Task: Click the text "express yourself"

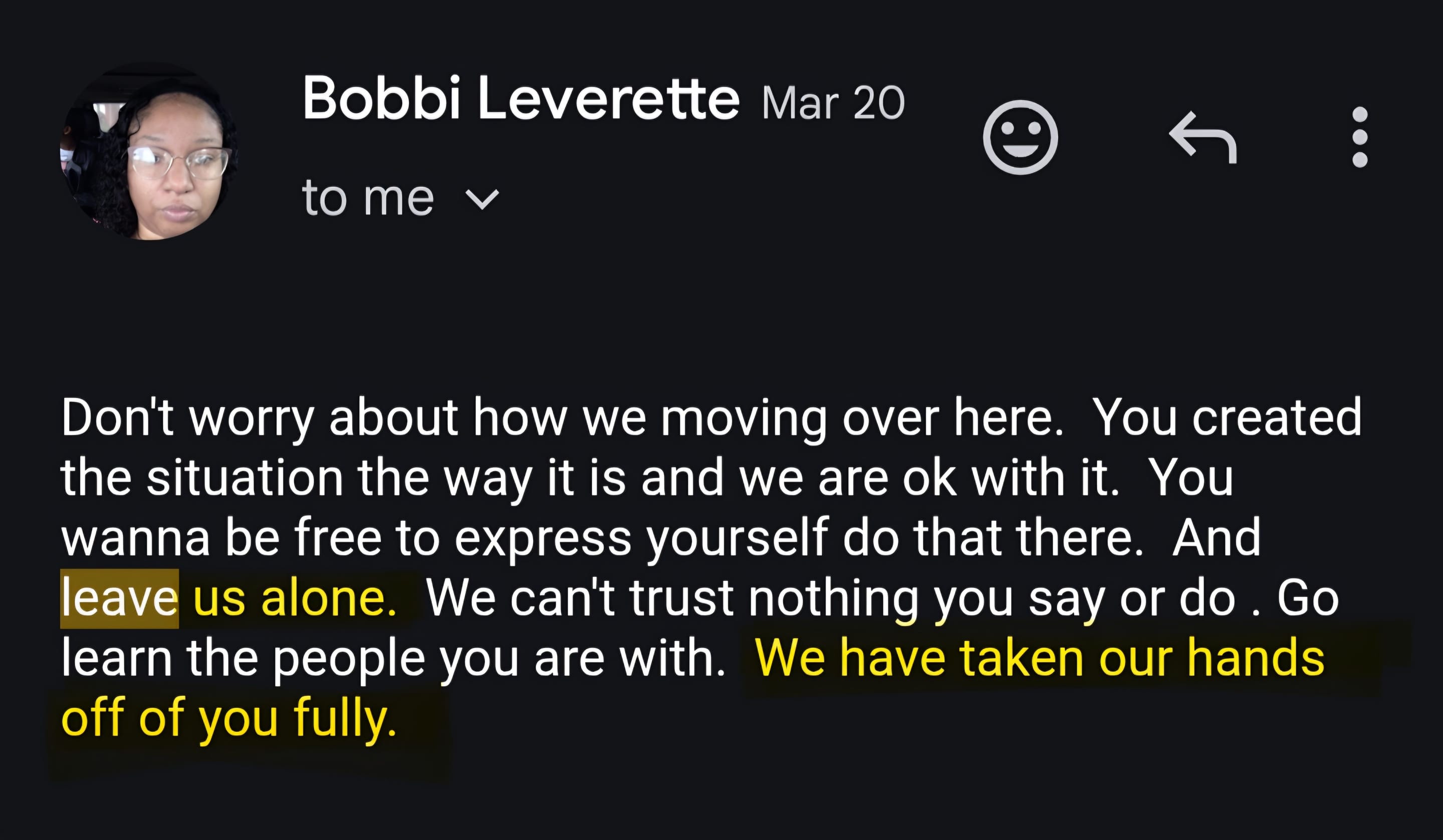Action: [642, 538]
